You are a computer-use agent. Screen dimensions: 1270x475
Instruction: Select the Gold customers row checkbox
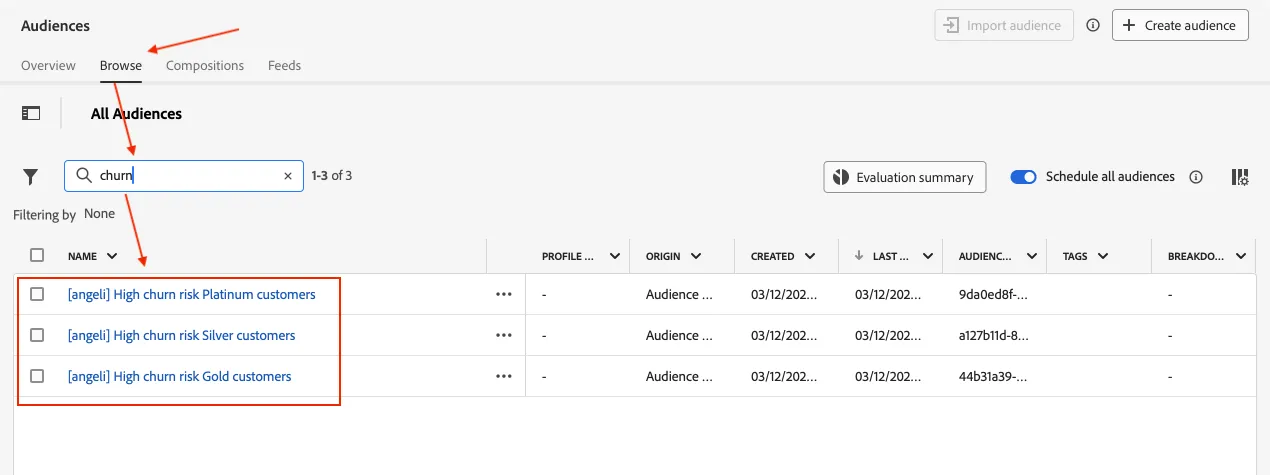pos(37,376)
